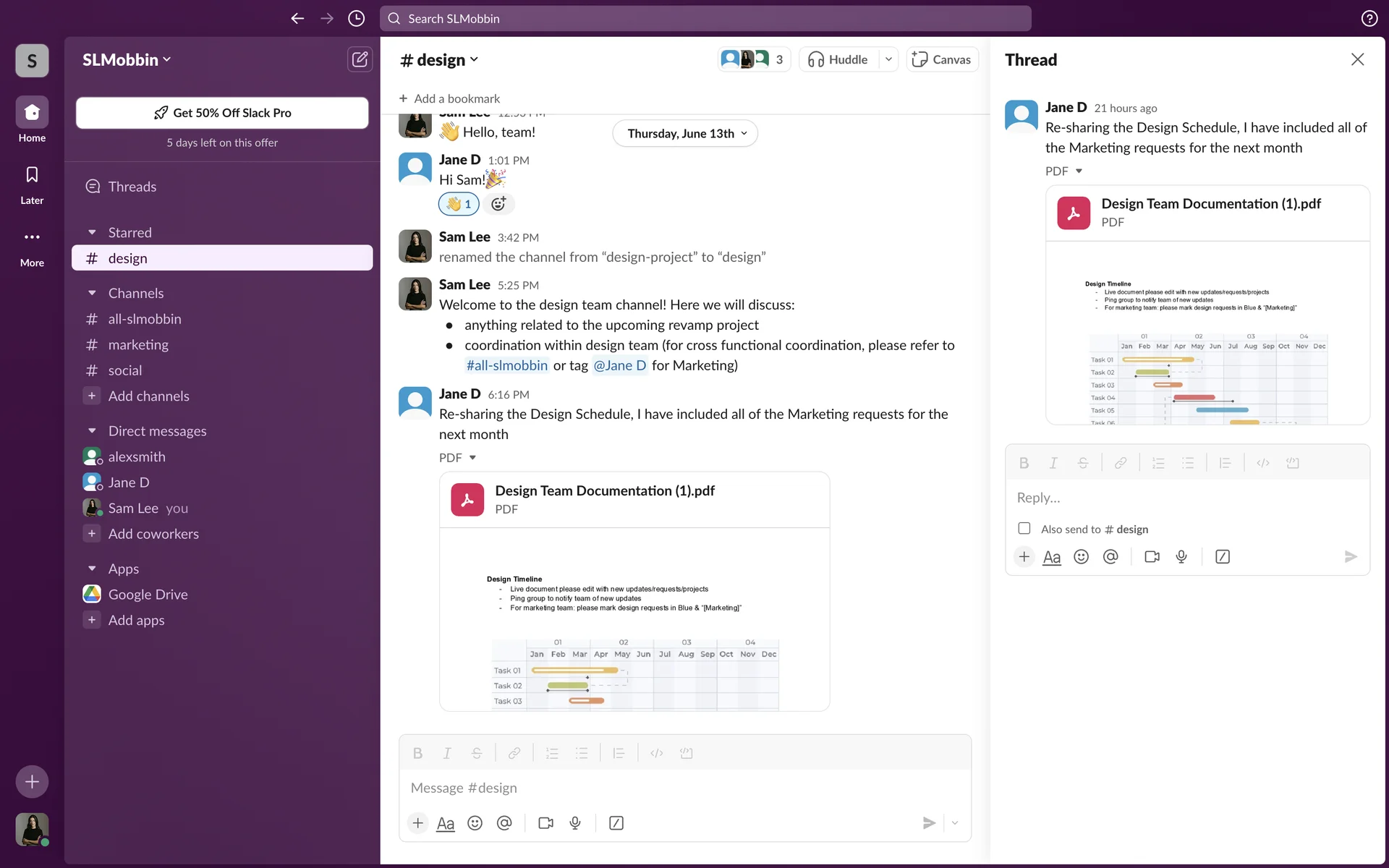
Task: Open Threads in the sidebar
Action: pyautogui.click(x=132, y=187)
